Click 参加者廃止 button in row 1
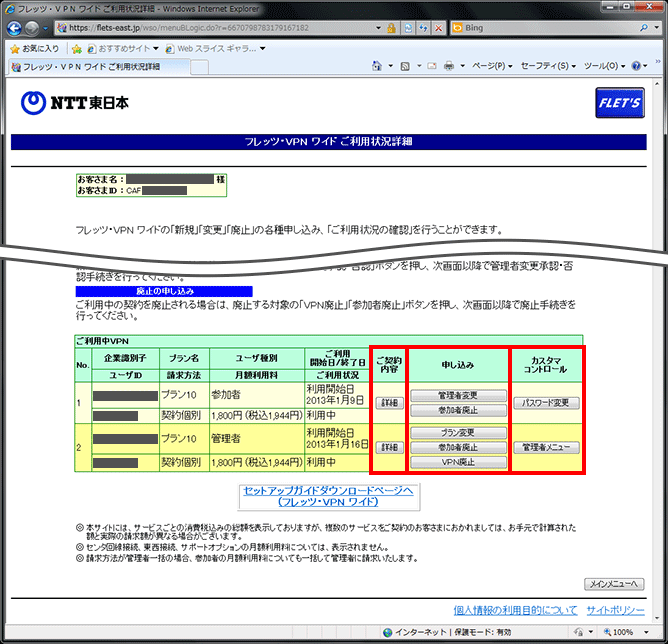The height and width of the screenshot is (644, 668). 458,410
